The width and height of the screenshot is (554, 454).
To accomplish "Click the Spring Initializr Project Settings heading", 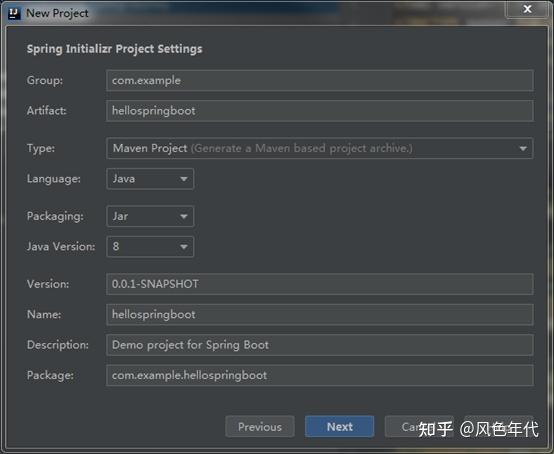I will coord(114,49).
